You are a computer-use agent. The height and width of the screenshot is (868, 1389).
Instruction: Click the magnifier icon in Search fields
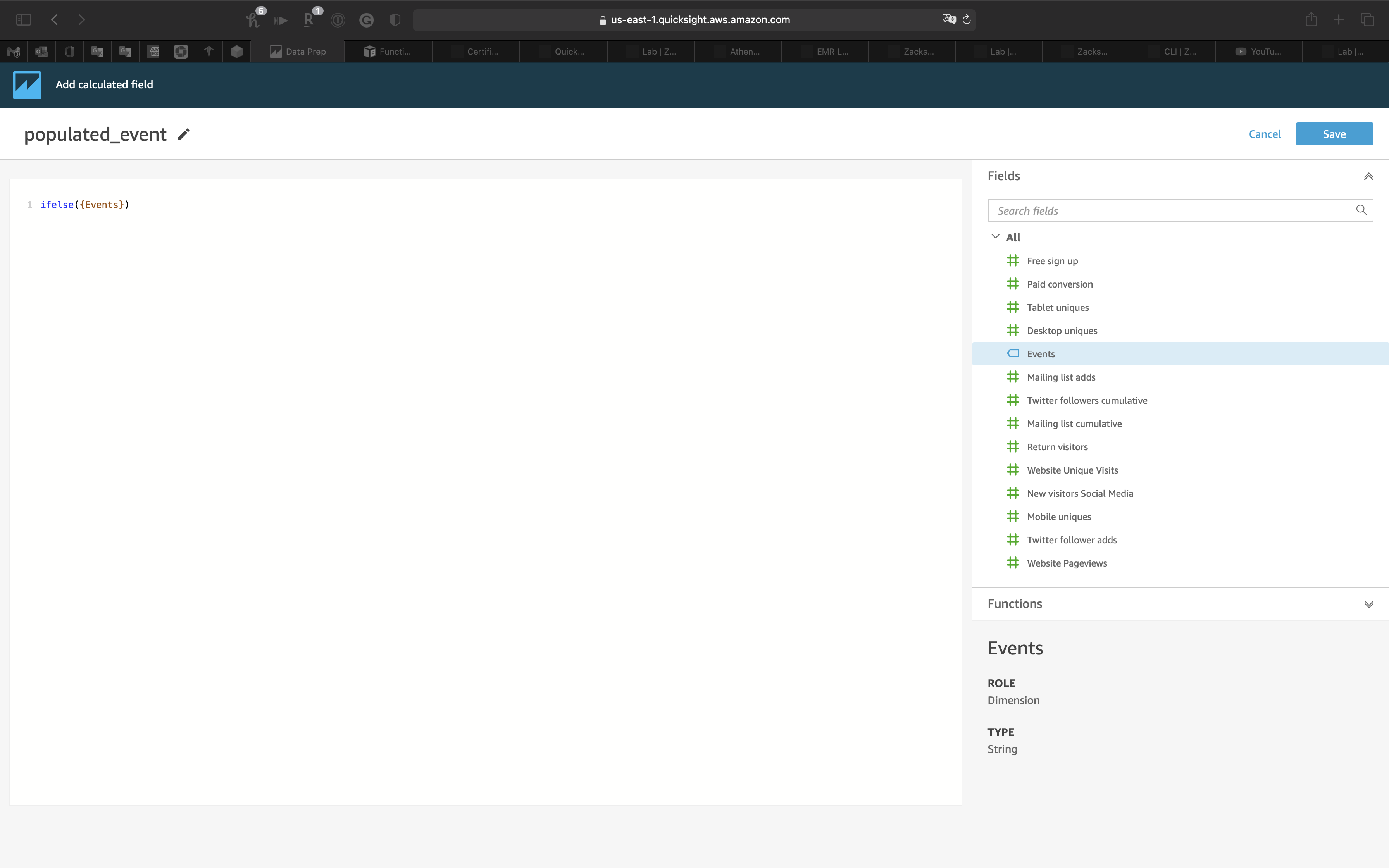click(x=1361, y=210)
